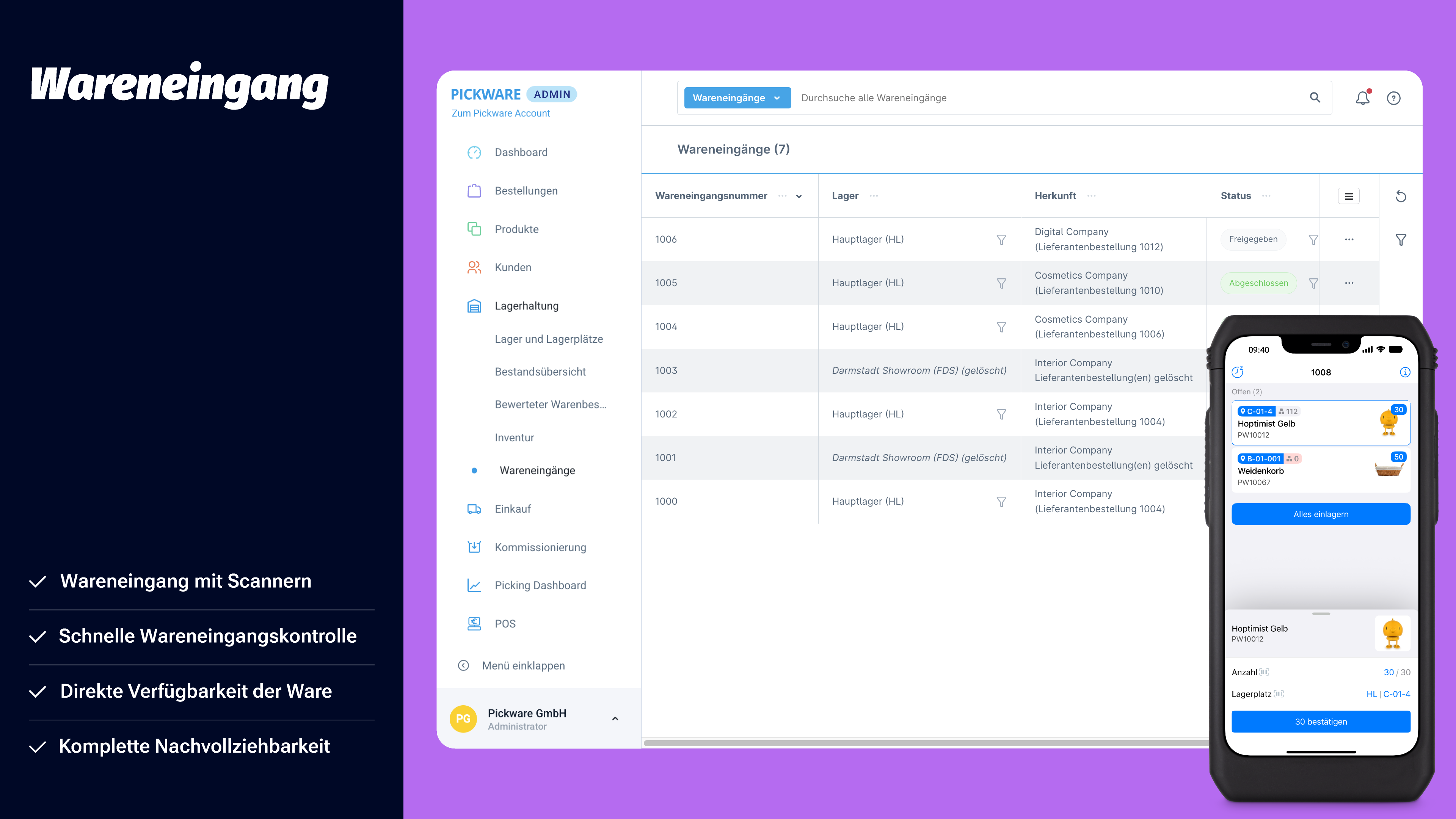Go to Bestellungen in sidebar

526,191
